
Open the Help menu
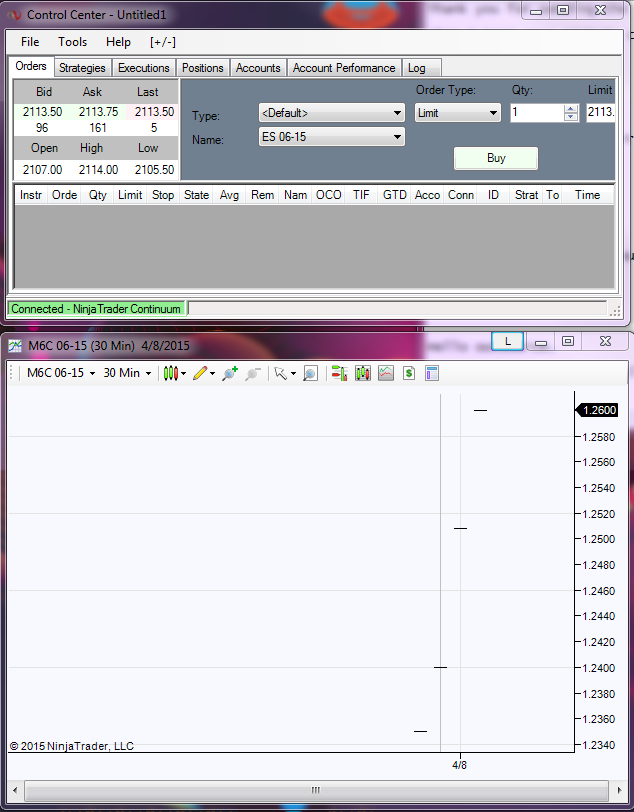point(118,42)
